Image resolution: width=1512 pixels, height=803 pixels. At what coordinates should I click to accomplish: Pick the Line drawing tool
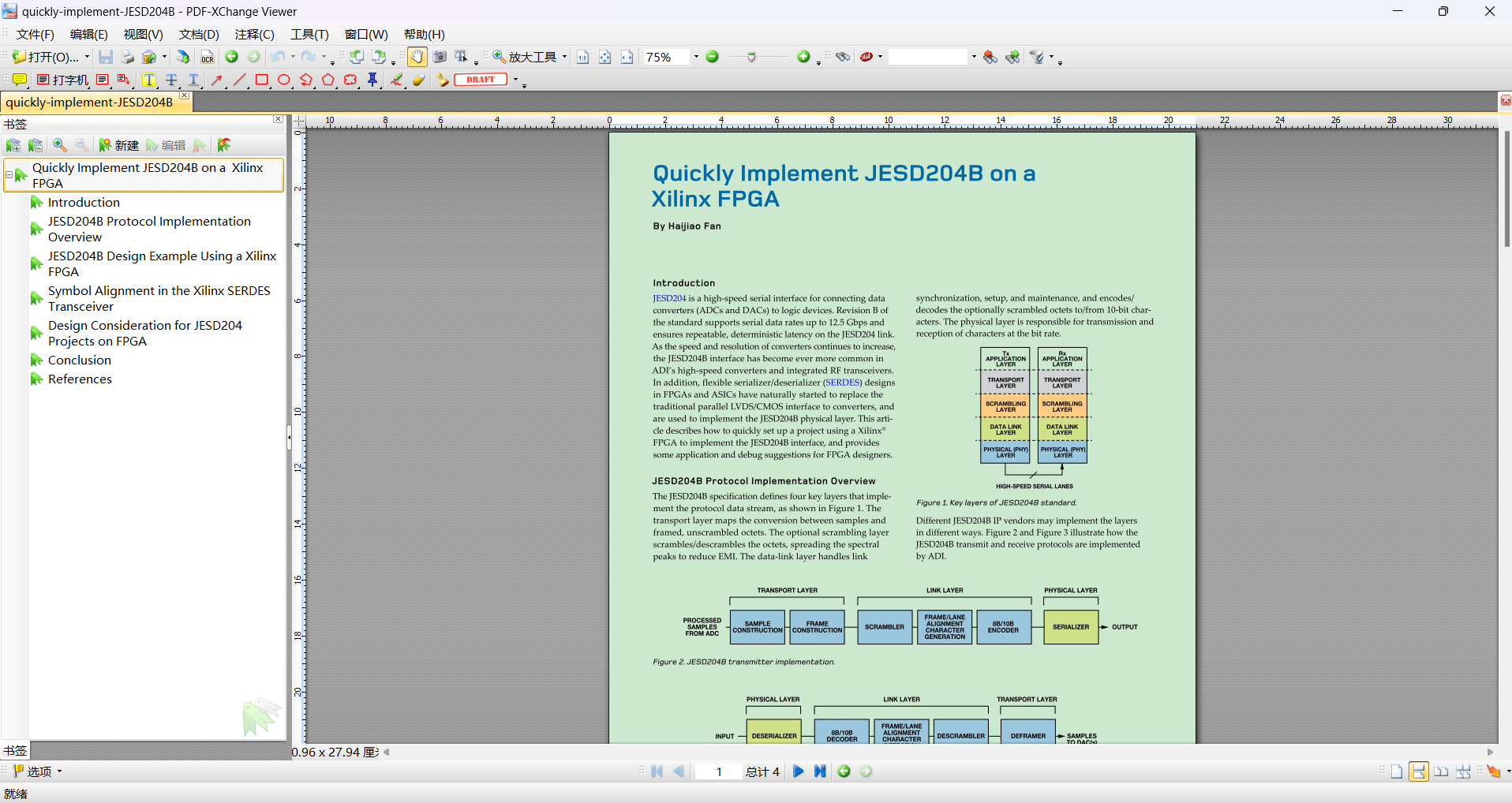(239, 80)
